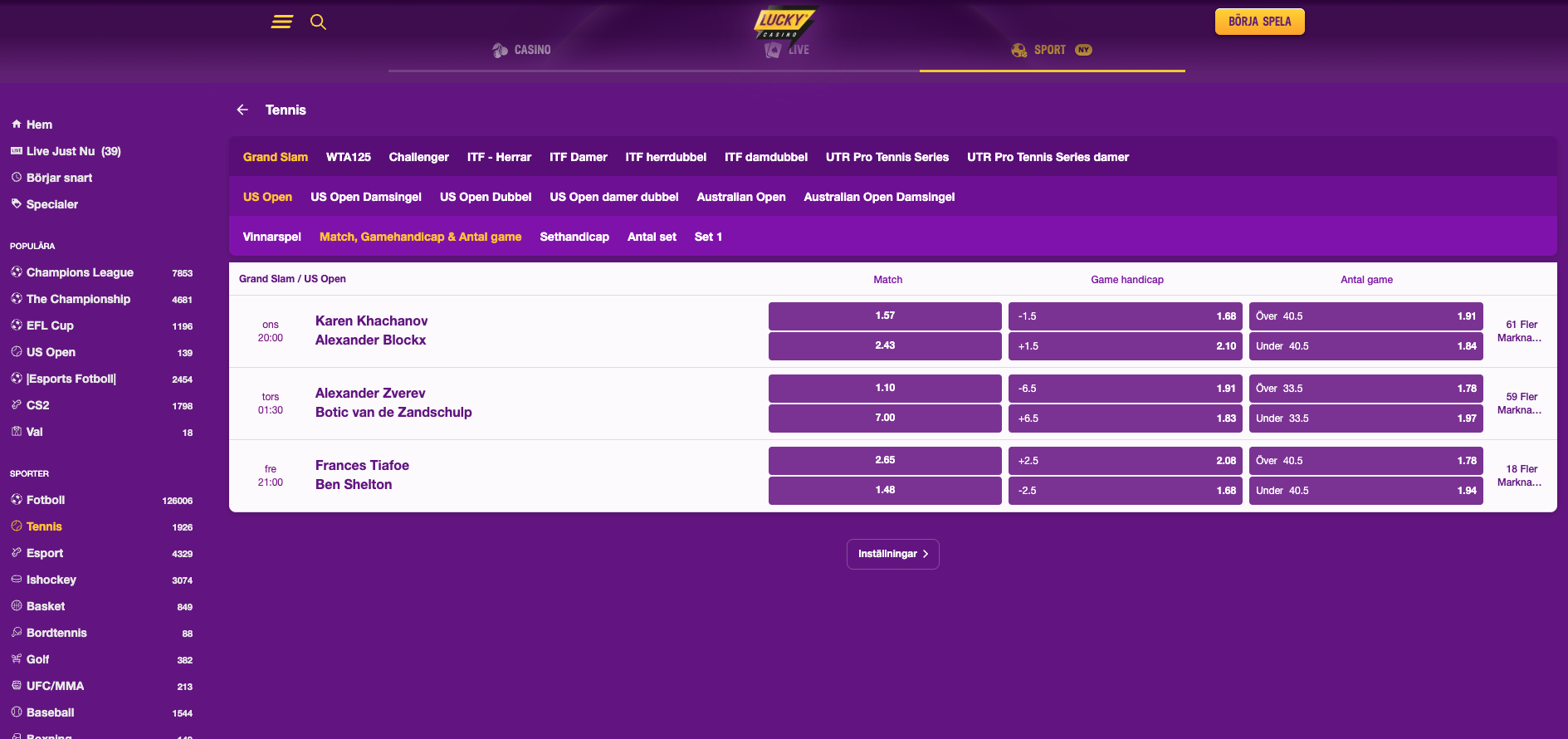Open the hamburger menu icon

coord(282,22)
